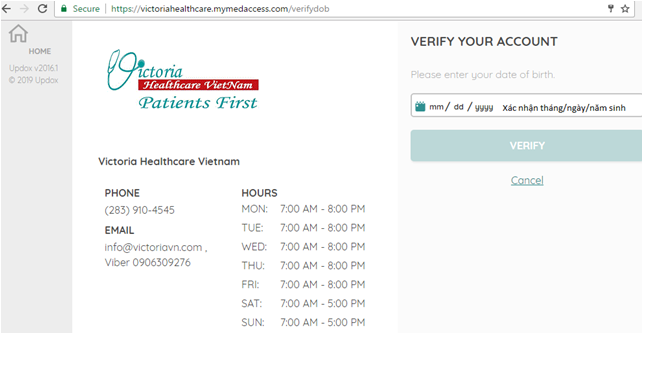649x376 pixels.
Task: Click the Viber 0906309276 contact text
Action: click(x=147, y=263)
